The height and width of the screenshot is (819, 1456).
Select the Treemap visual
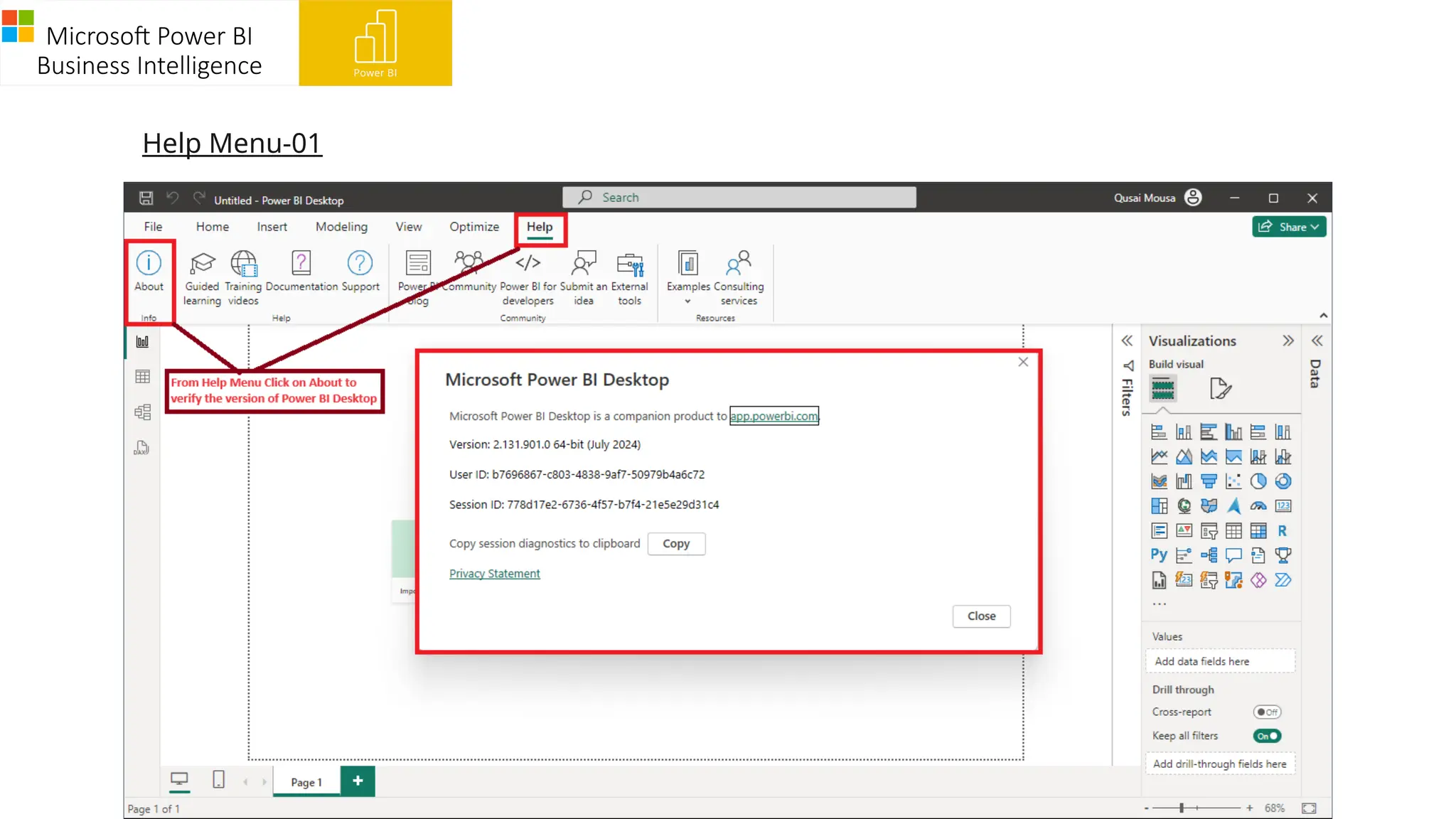tap(1159, 506)
